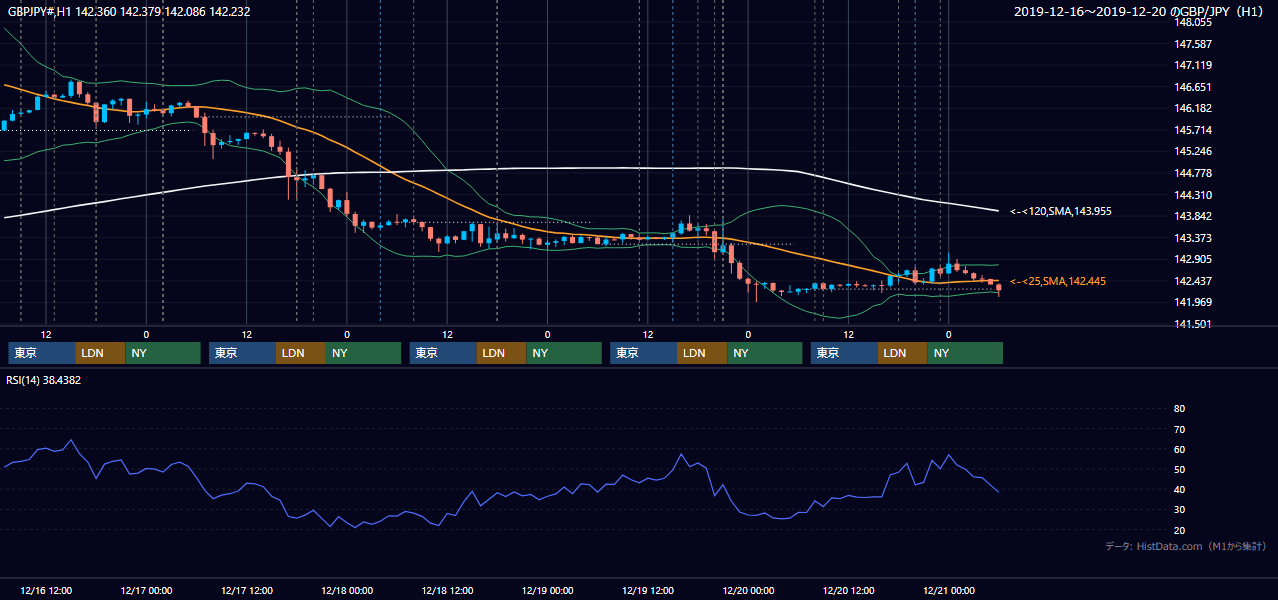This screenshot has width=1278, height=600.
Task: Click the RSI 60 scale value
Action: pos(1179,449)
